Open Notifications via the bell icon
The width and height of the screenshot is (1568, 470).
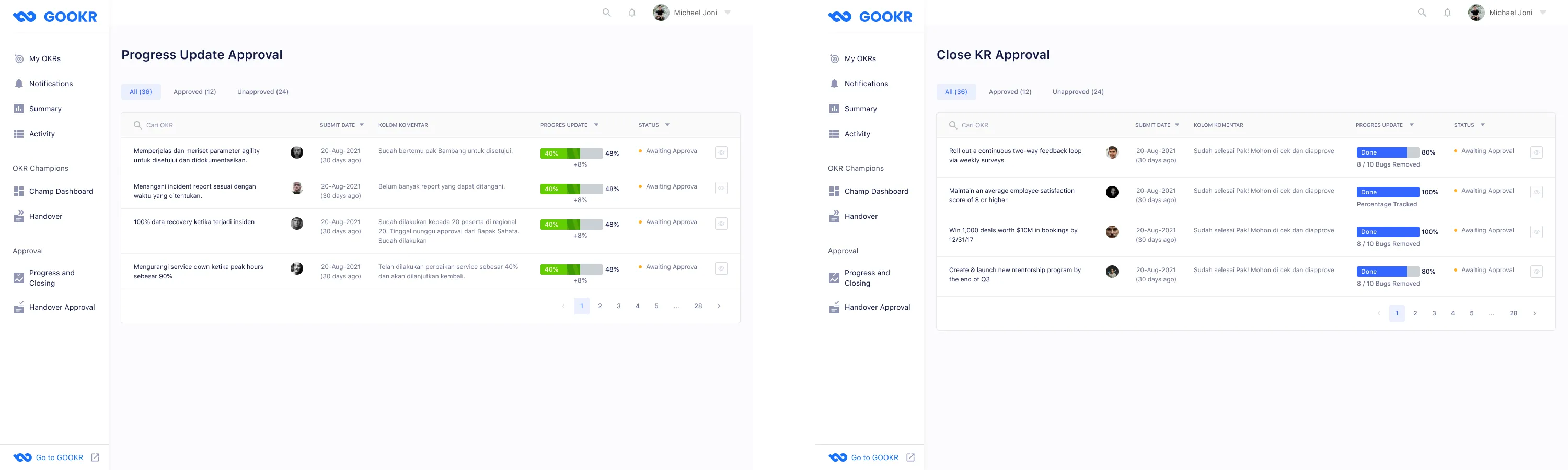tap(18, 84)
